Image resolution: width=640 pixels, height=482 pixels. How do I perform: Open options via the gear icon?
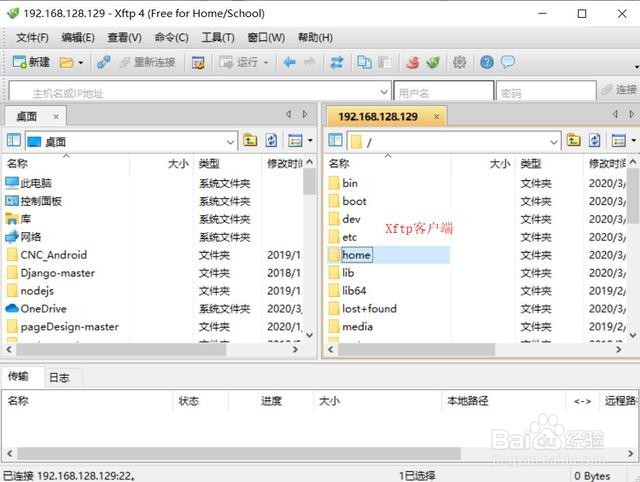460,62
